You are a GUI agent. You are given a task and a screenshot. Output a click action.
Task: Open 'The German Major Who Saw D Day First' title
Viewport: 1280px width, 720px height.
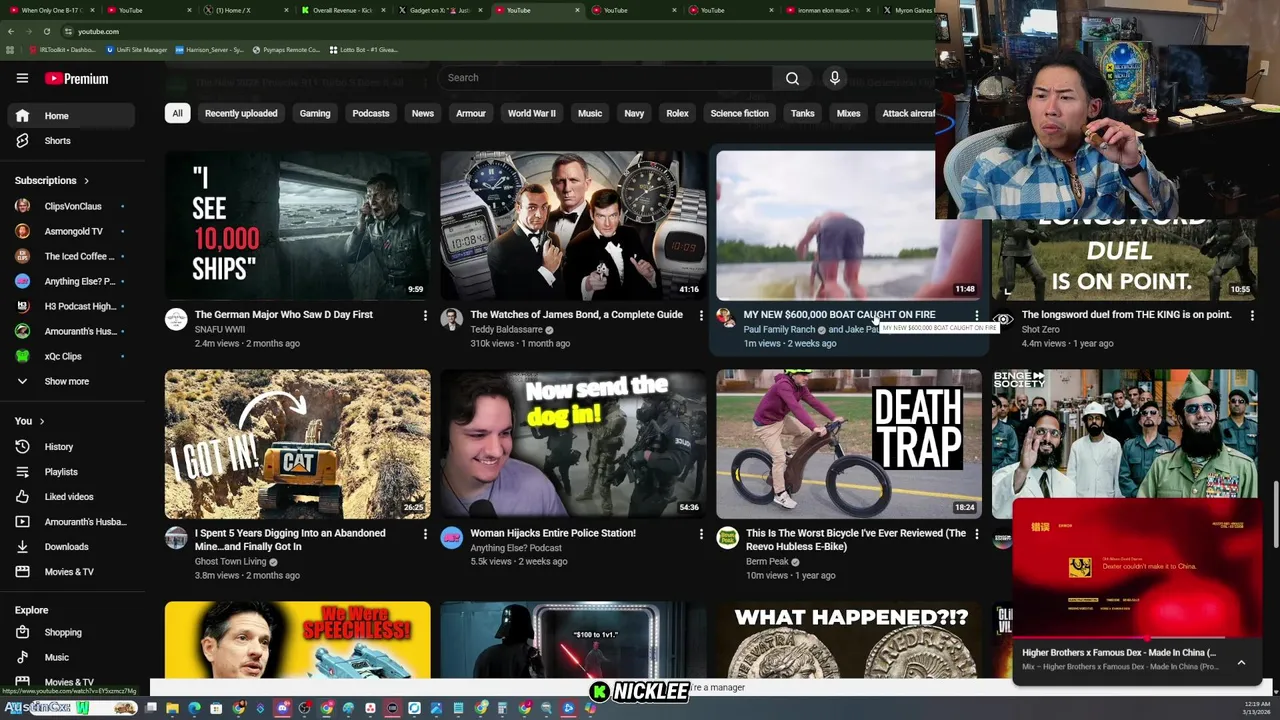(x=283, y=315)
